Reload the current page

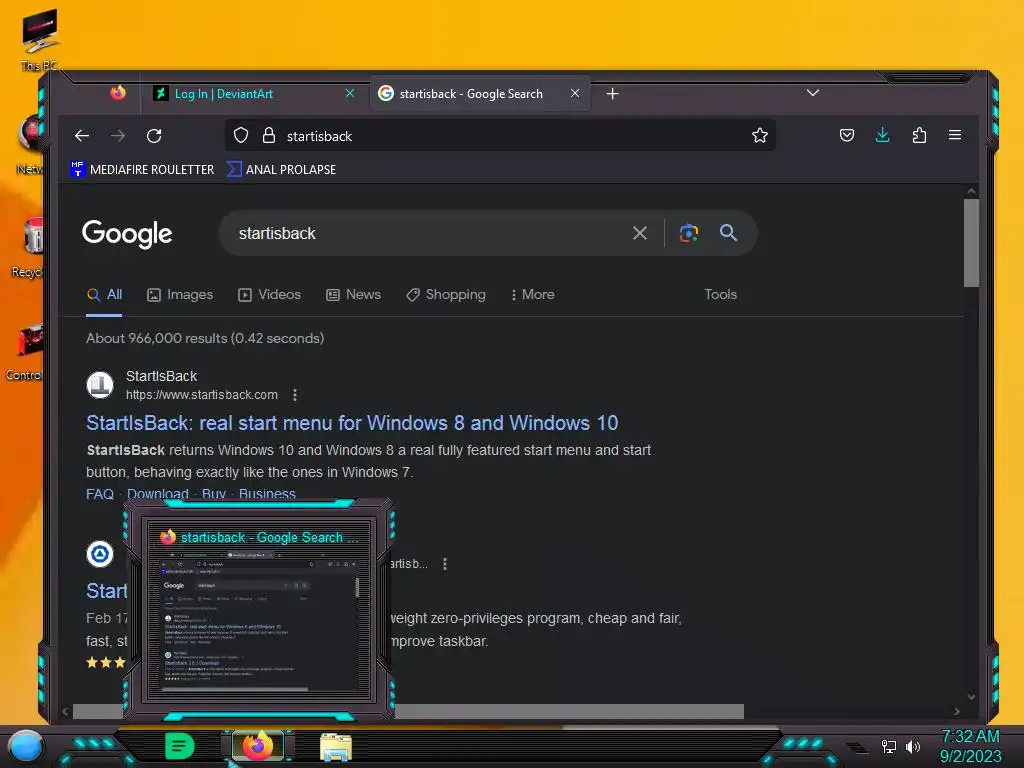[x=154, y=136]
